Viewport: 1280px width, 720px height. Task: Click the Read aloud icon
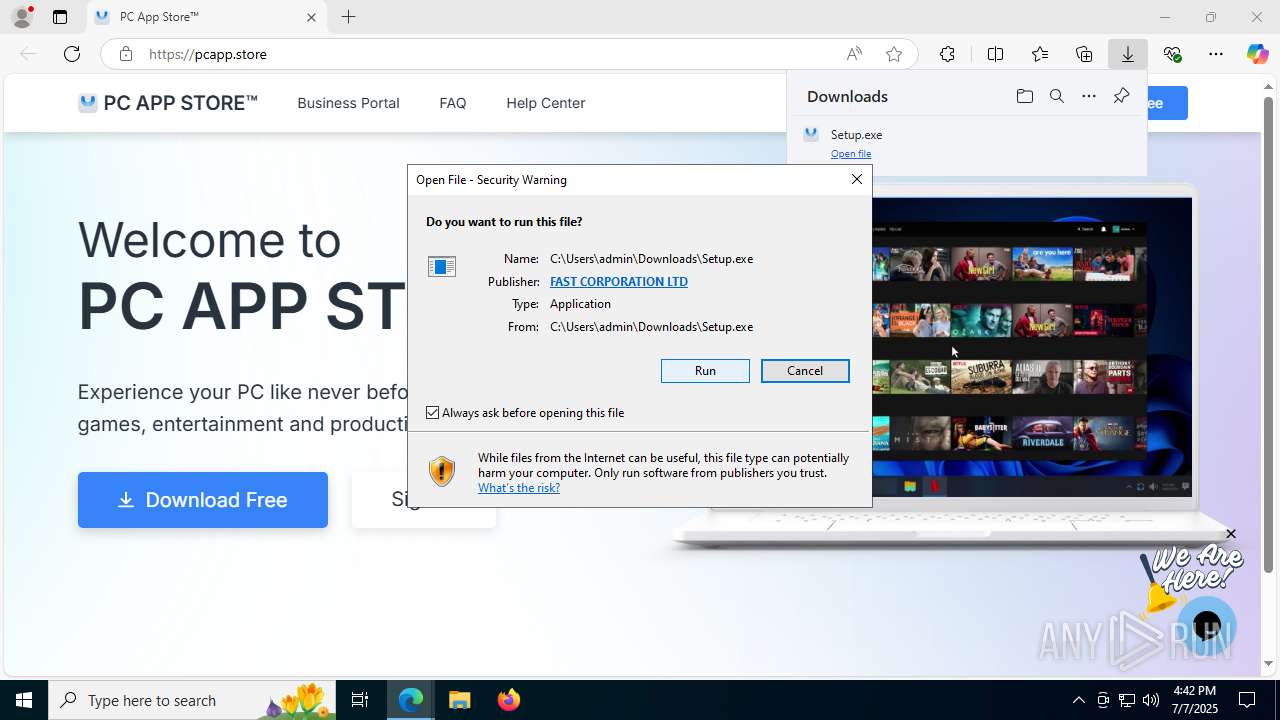click(854, 54)
